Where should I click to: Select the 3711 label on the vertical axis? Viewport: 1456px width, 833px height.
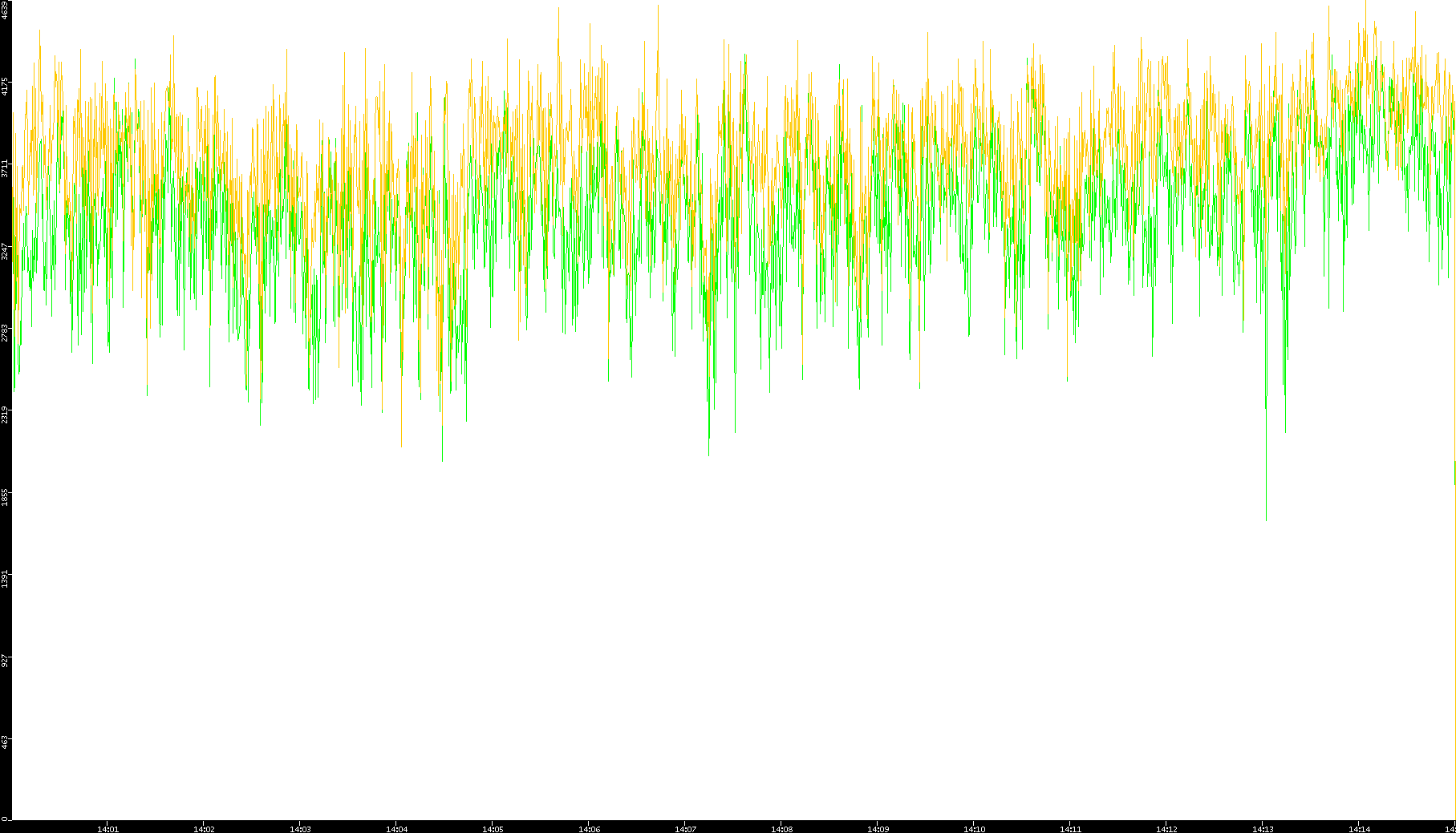coord(6,168)
